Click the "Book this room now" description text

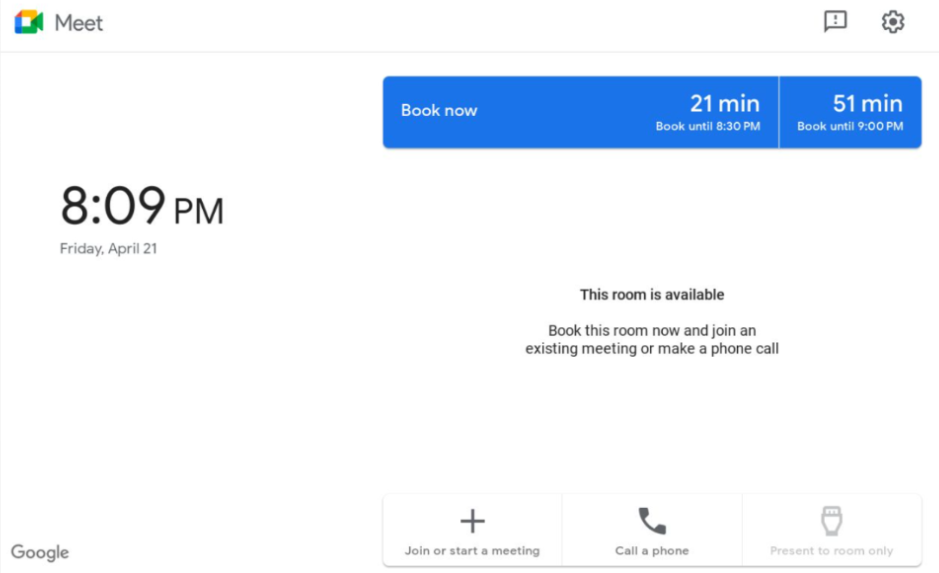click(652, 339)
